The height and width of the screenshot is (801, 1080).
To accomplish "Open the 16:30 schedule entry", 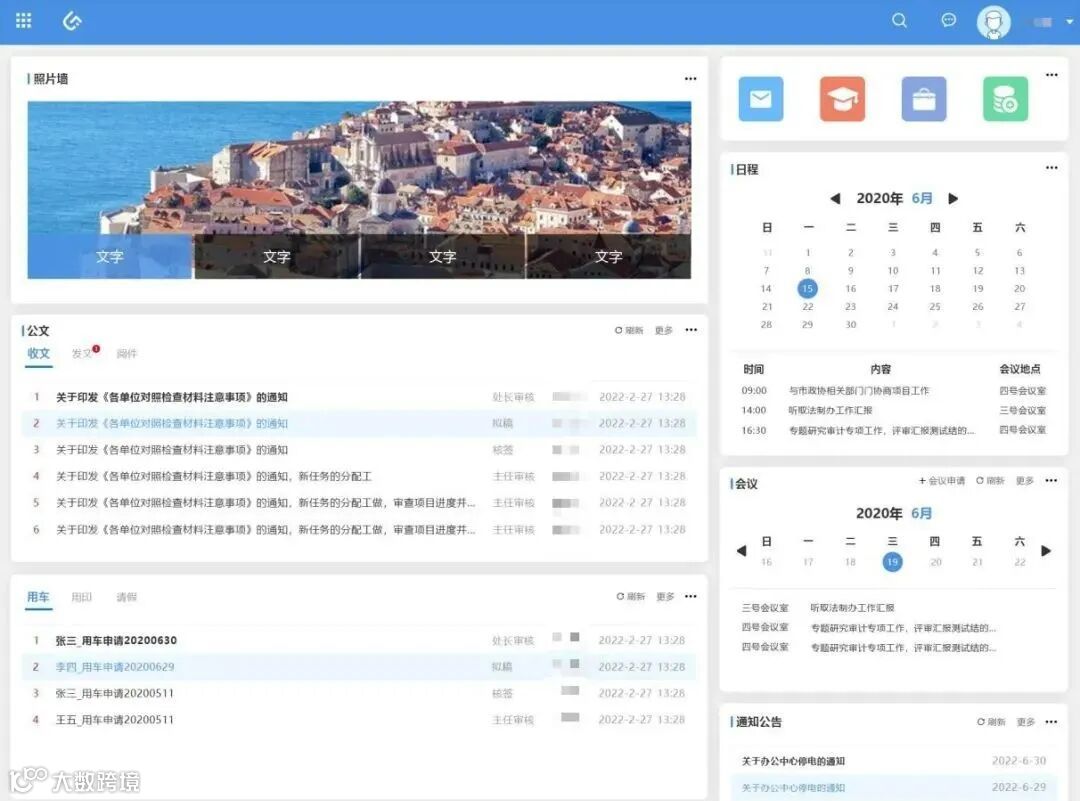I will click(x=893, y=430).
